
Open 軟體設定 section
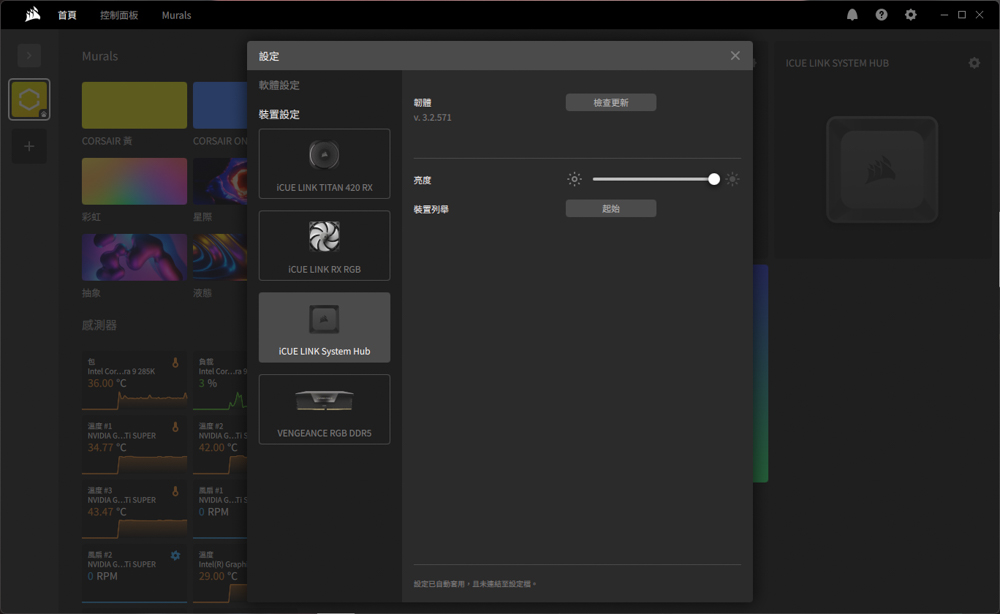click(x=279, y=85)
